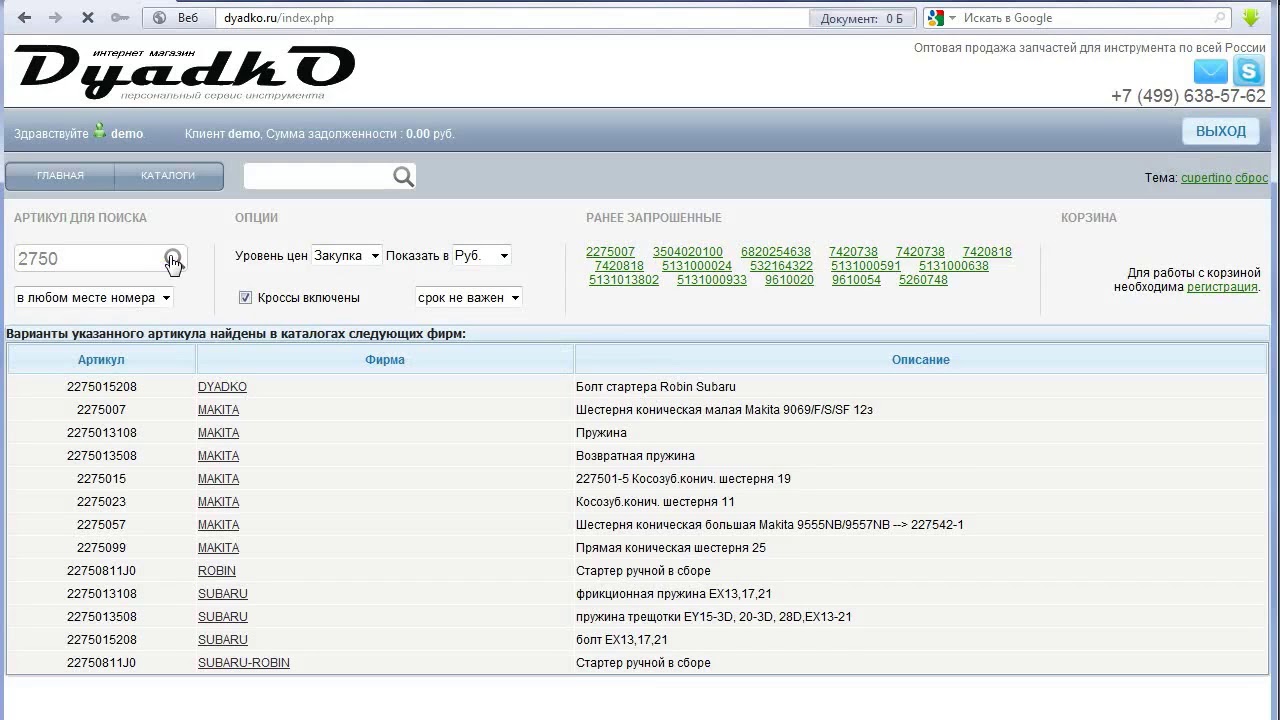Open Google search engine icon dropdown
Screen dimensions: 1280x720
[x=942, y=18]
